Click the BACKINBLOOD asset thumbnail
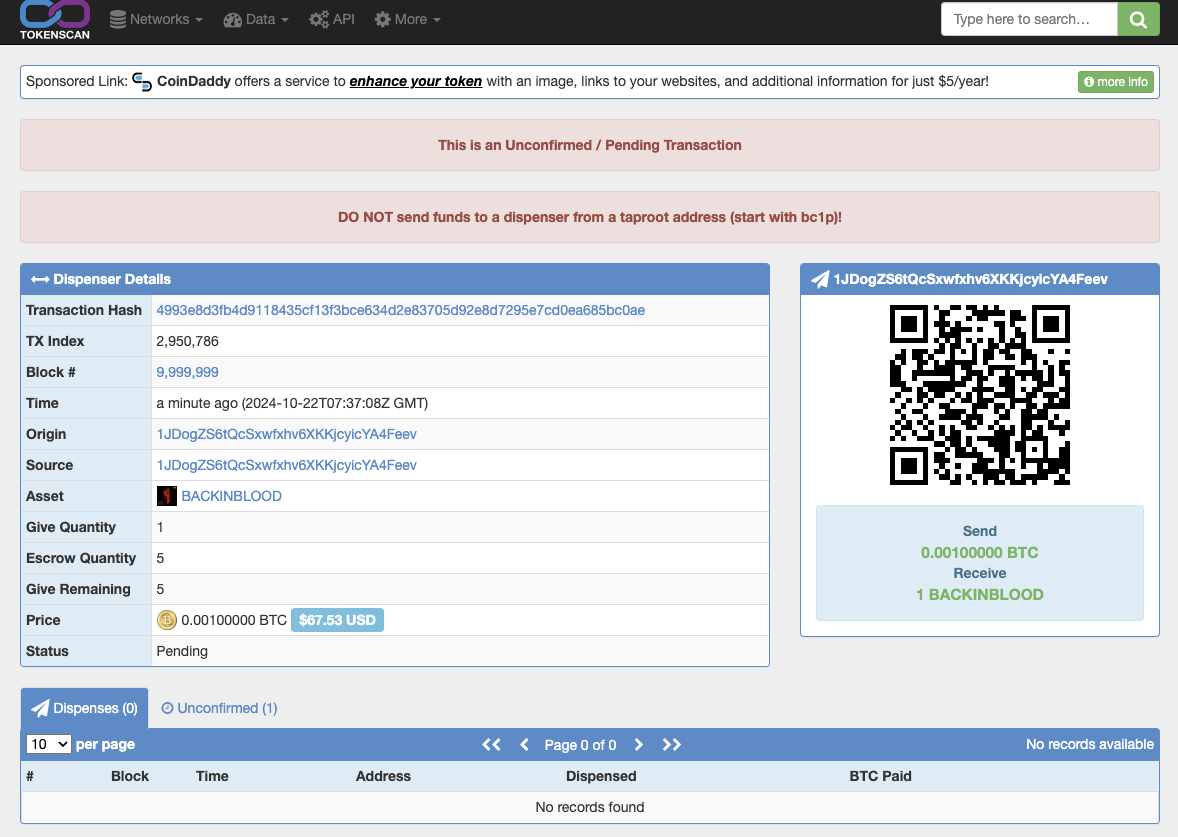 point(166,496)
